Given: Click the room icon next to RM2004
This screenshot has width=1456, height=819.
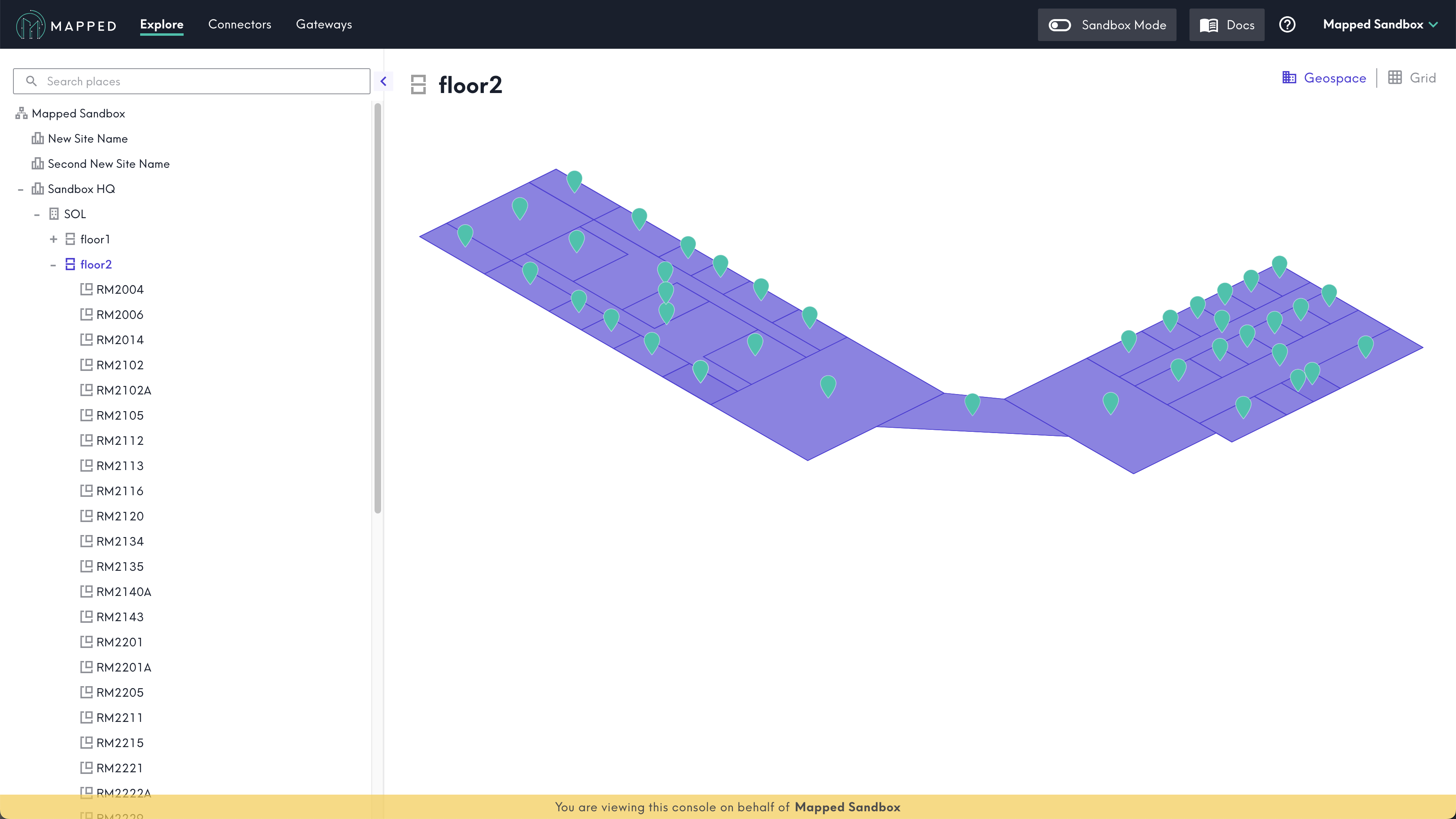Looking at the screenshot, I should point(86,289).
